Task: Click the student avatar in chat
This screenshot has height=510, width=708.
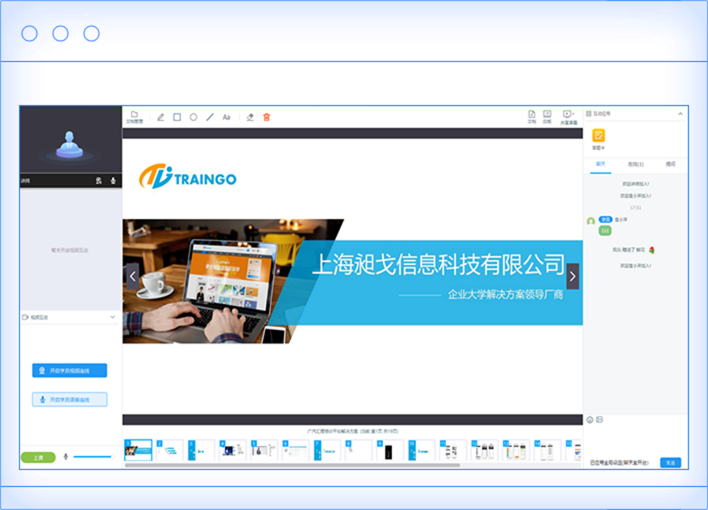Action: click(x=591, y=221)
